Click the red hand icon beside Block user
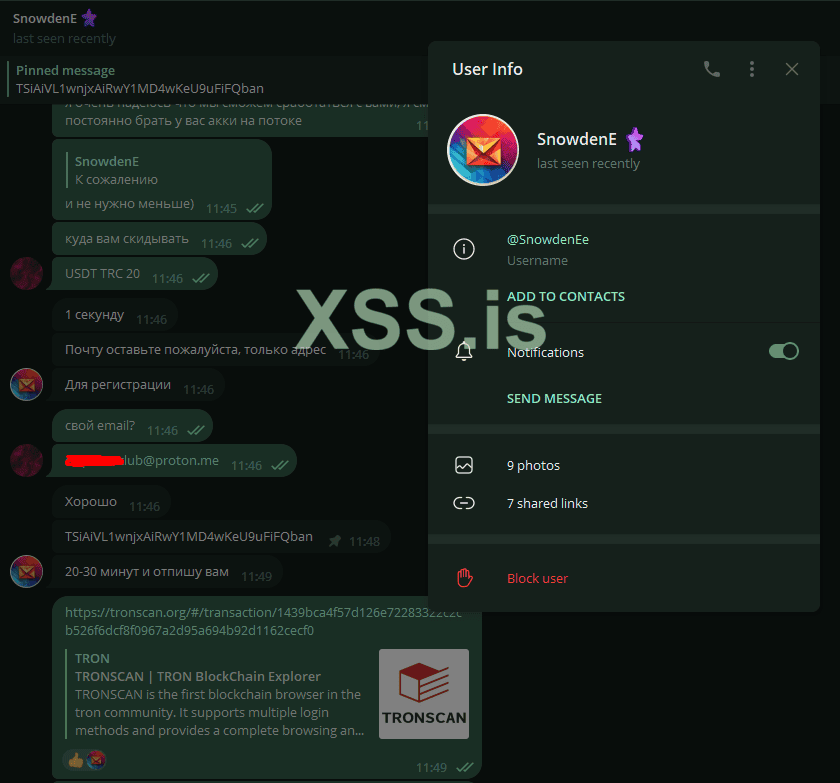The image size is (840, 783). [x=464, y=577]
